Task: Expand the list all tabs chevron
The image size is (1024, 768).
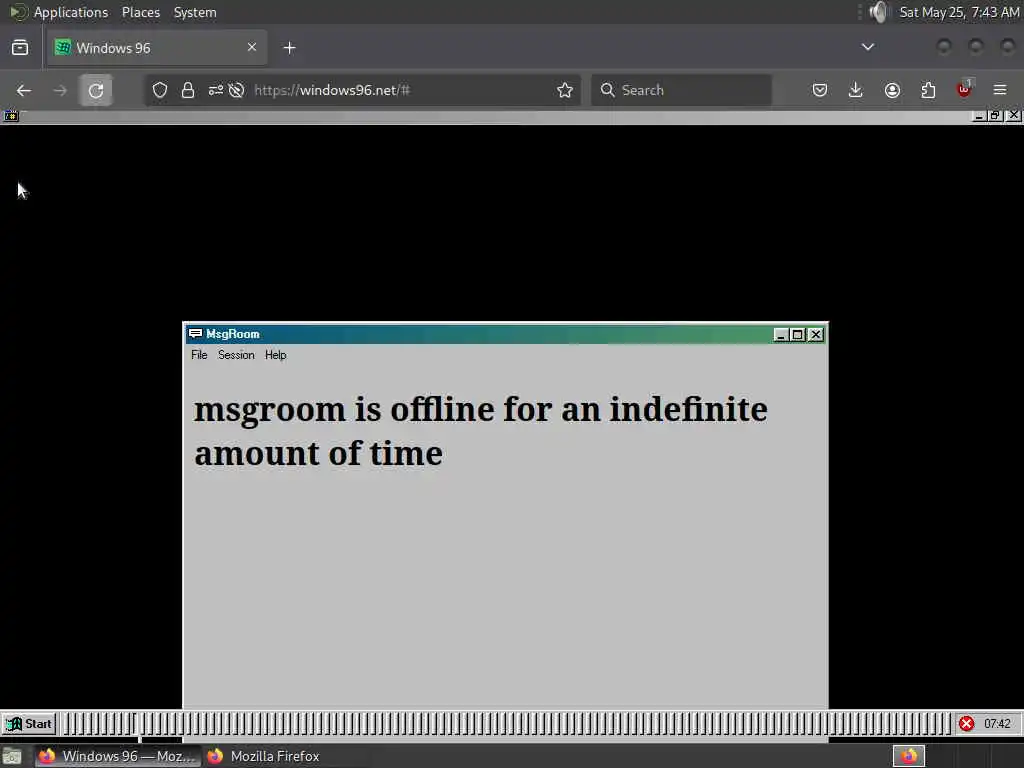Action: tap(868, 47)
